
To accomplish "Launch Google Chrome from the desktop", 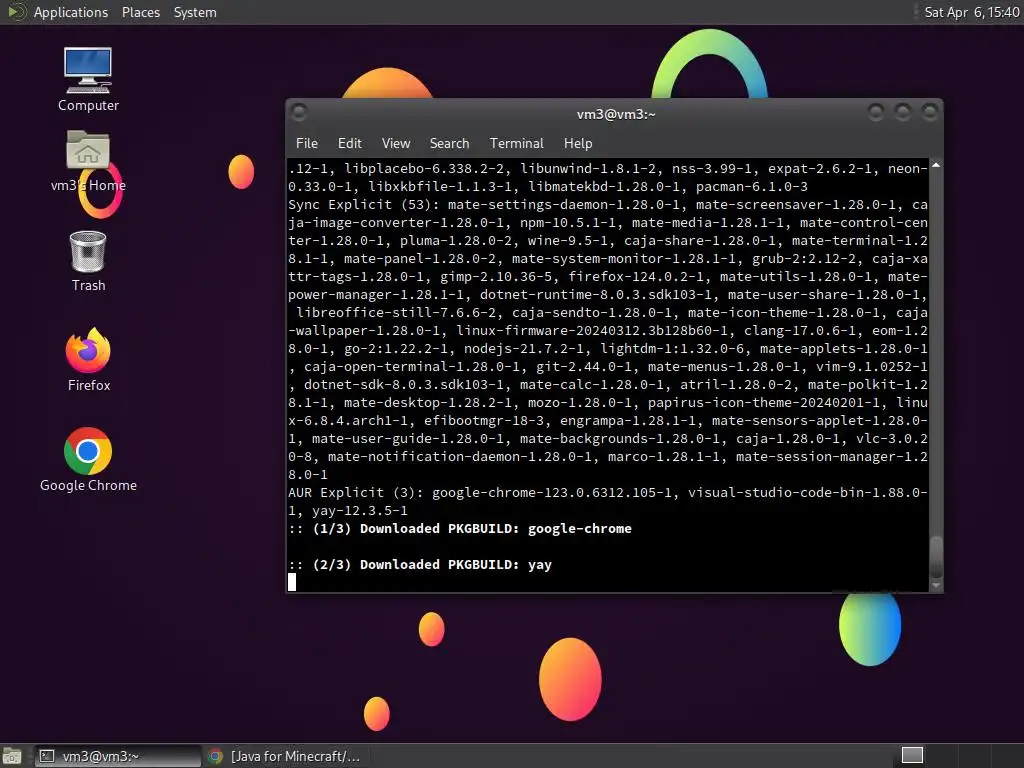I will click(88, 460).
